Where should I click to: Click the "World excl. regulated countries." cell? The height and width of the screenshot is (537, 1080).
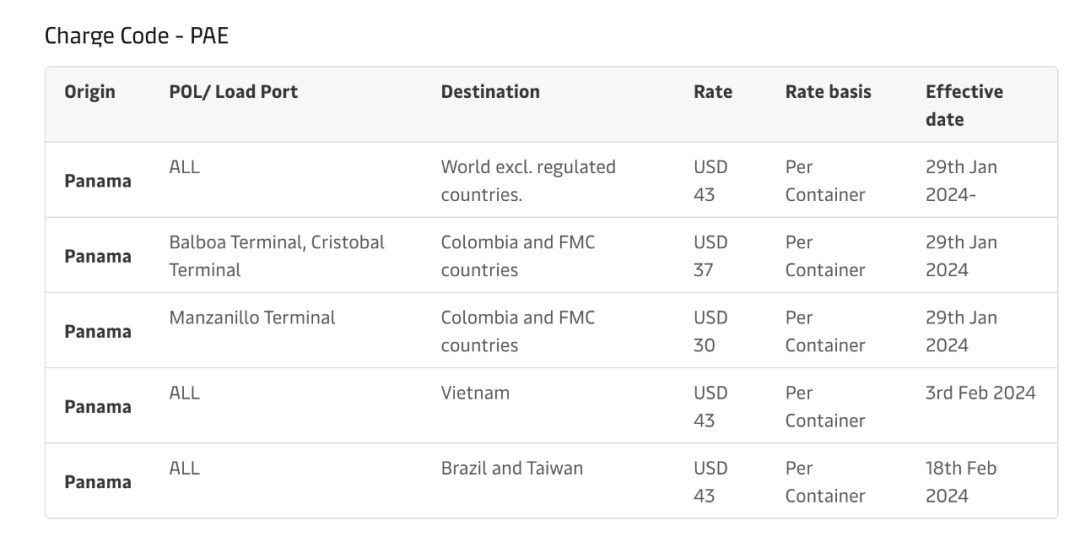pyautogui.click(x=528, y=180)
